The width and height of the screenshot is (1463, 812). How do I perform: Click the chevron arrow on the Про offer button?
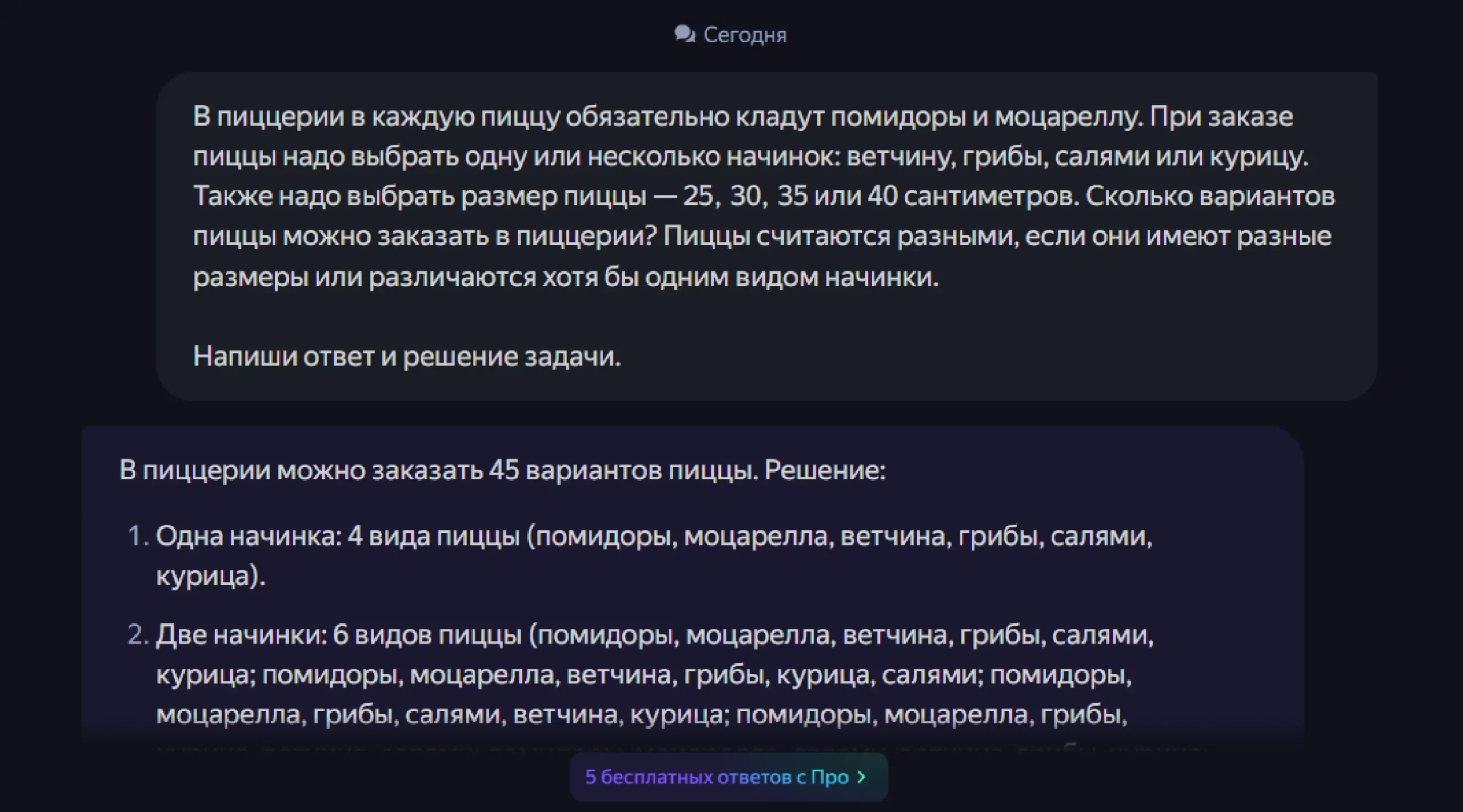click(x=862, y=777)
